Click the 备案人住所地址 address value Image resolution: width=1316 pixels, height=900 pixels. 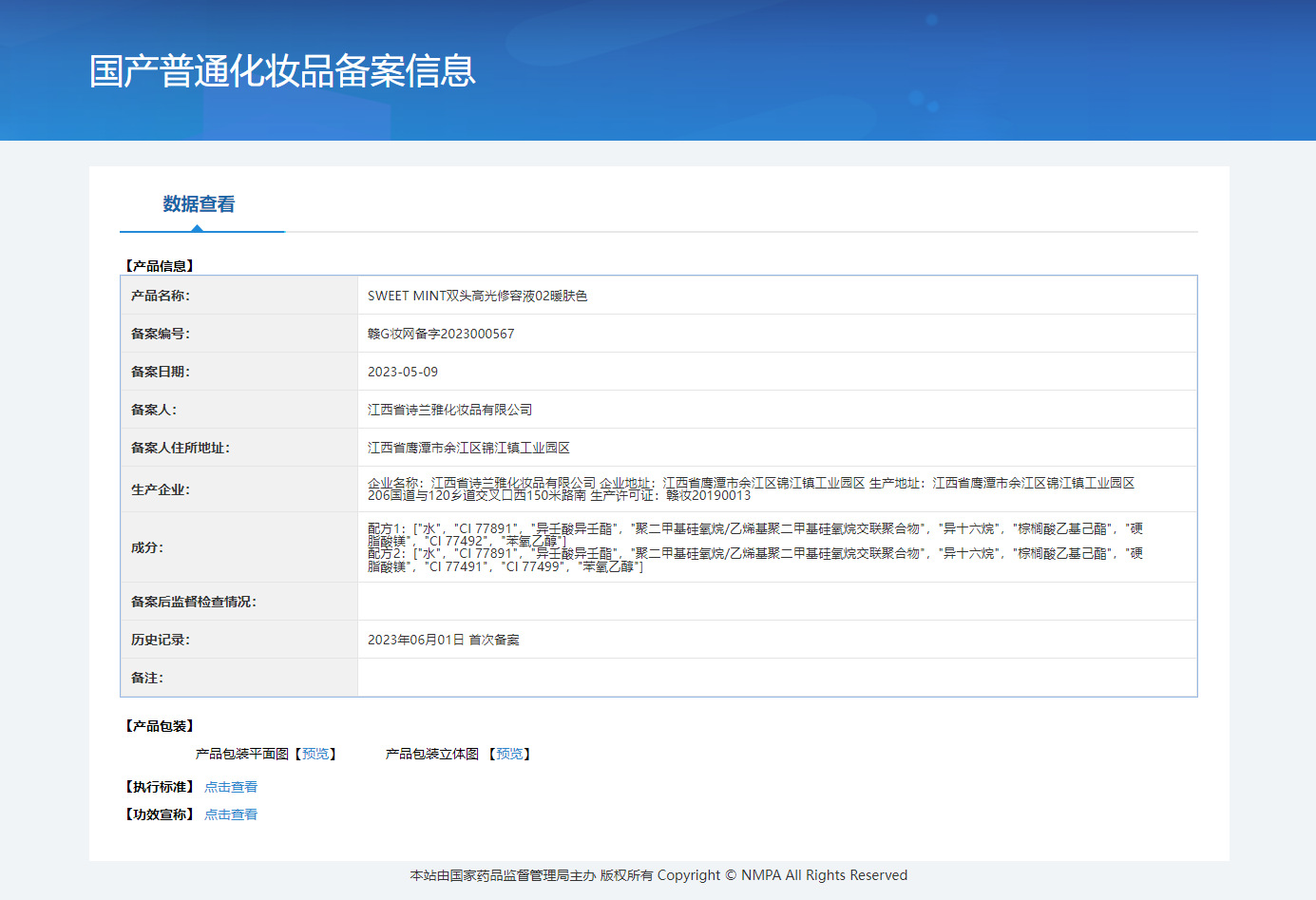(468, 448)
